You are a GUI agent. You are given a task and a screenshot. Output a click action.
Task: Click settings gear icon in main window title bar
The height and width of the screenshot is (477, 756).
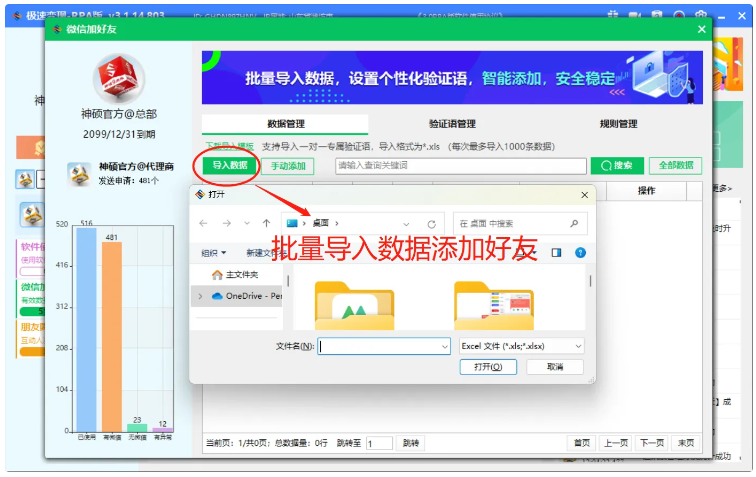(701, 16)
